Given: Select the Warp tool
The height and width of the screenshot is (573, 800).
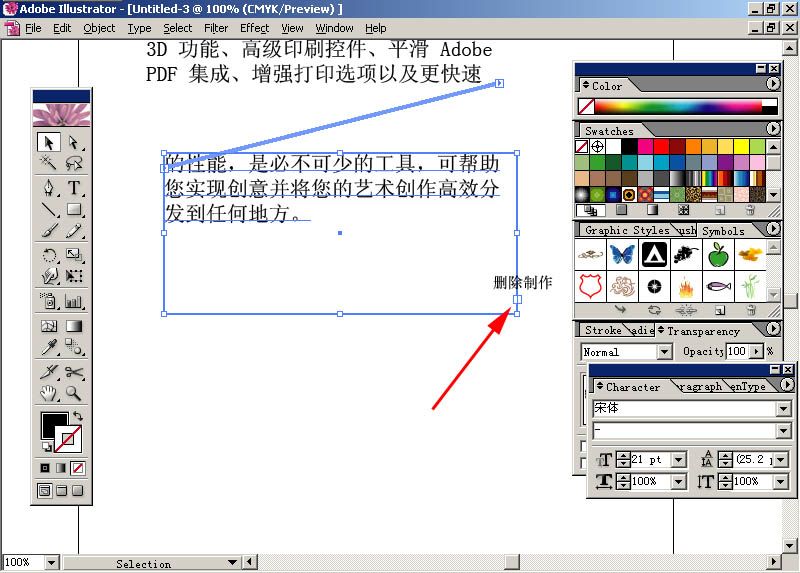Looking at the screenshot, I should 49,276.
